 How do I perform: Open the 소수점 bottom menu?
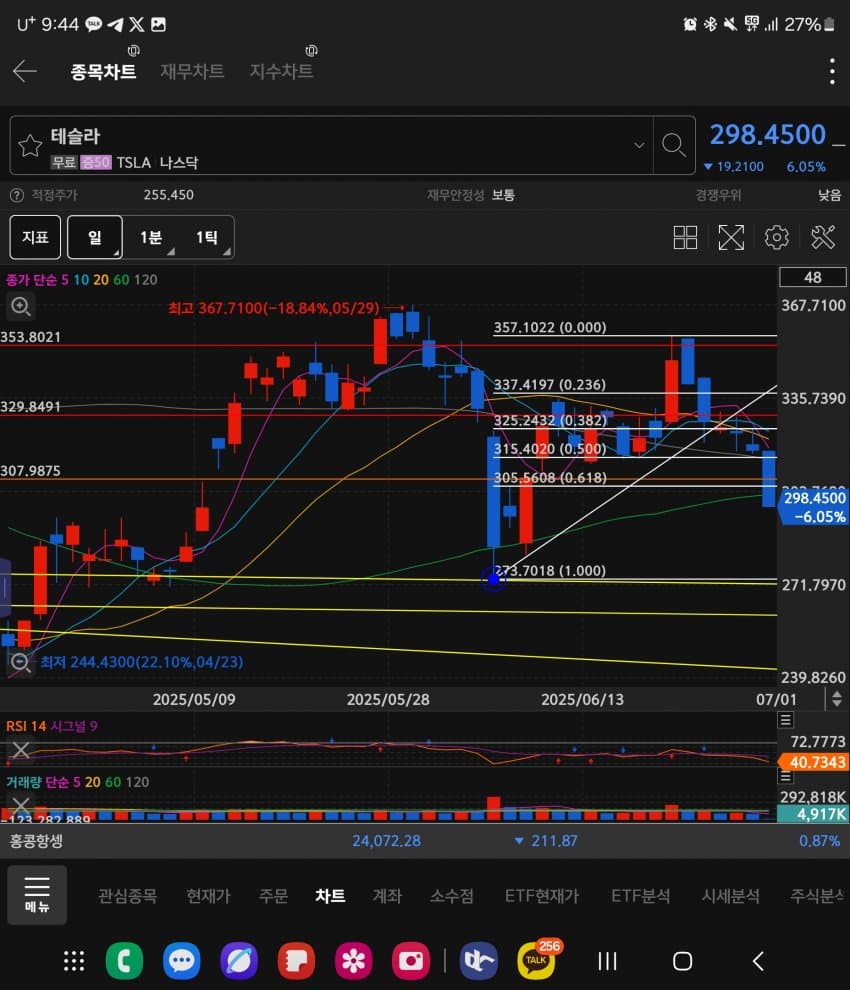(x=452, y=896)
